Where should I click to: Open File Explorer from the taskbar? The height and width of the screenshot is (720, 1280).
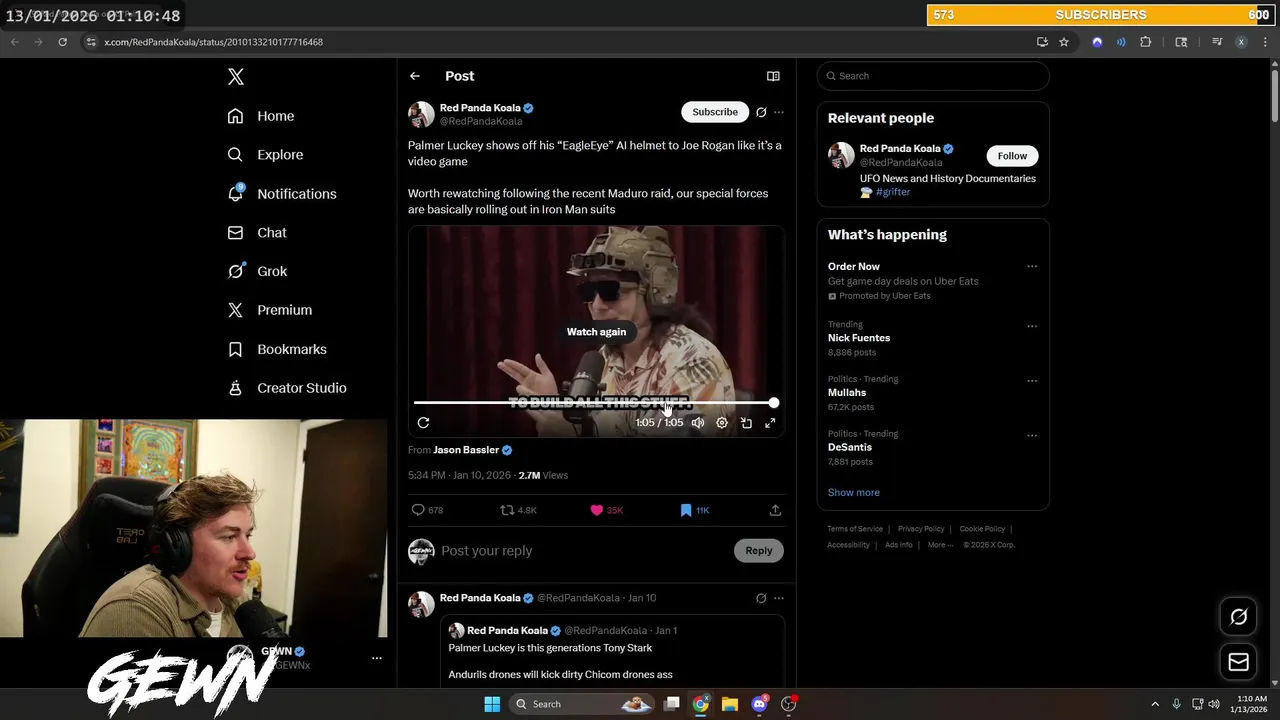[730, 704]
